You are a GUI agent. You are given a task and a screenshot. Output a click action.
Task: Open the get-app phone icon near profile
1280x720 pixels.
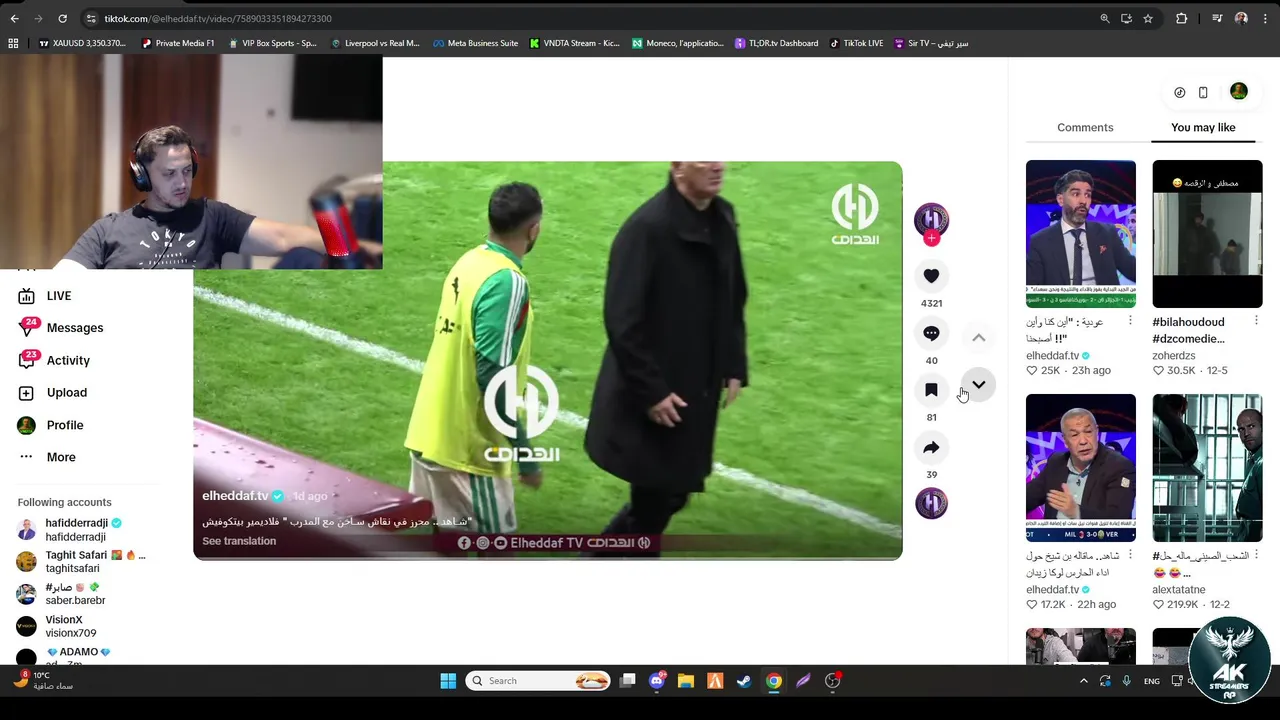pos(1203,92)
